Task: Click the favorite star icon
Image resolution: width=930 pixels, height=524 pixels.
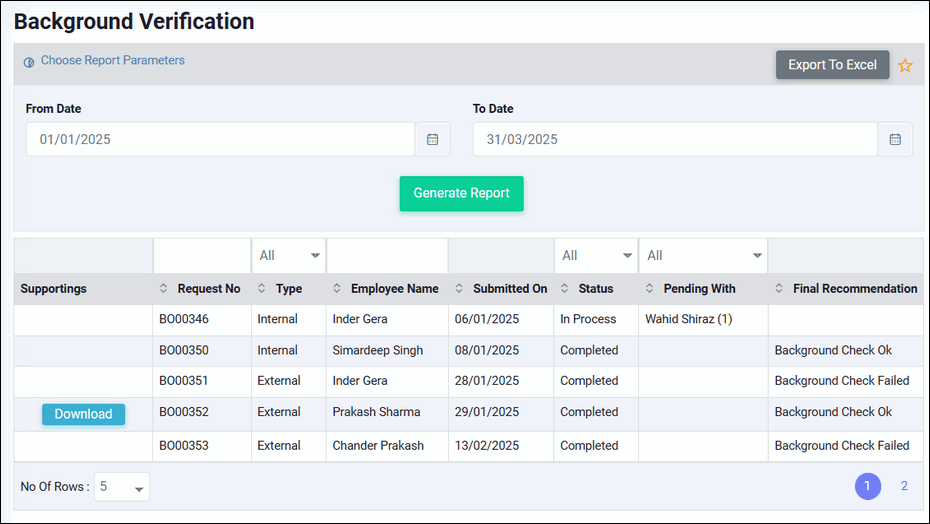Action: [x=905, y=66]
